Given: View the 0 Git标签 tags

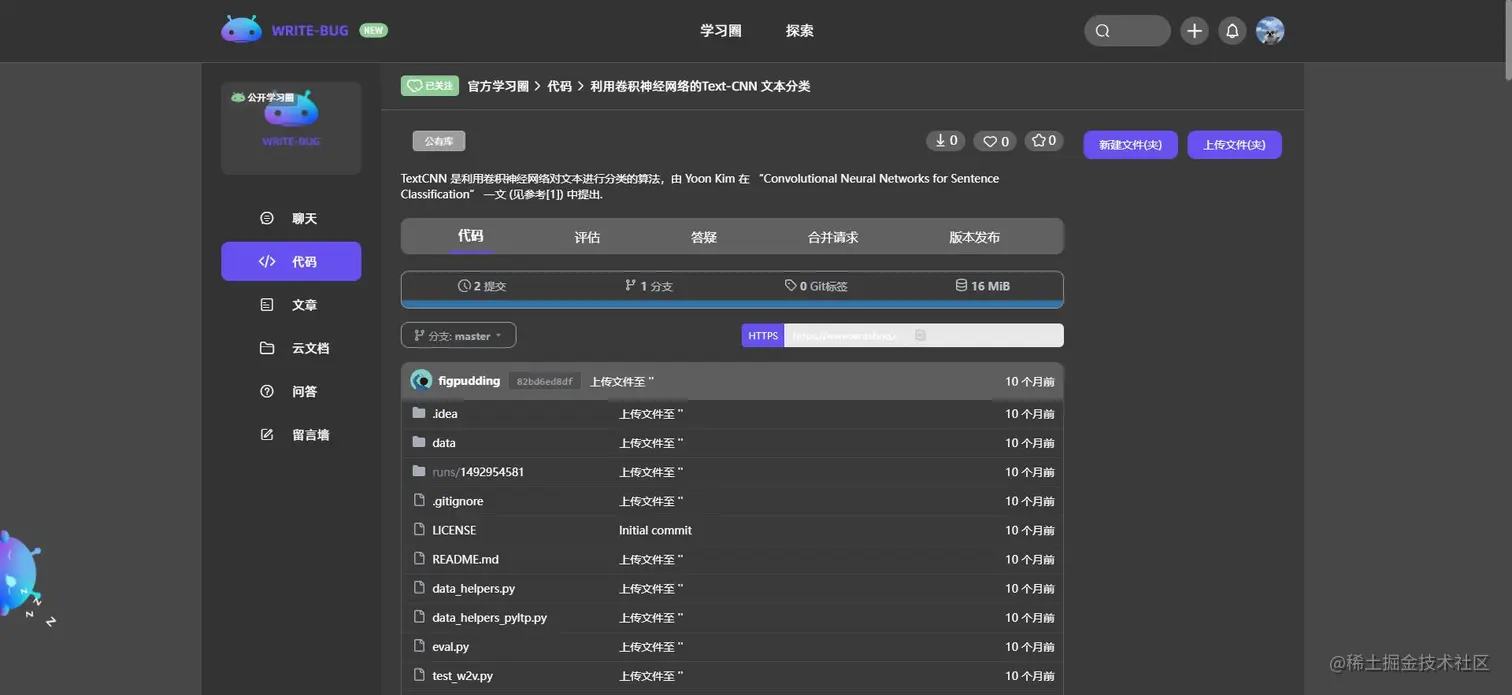Looking at the screenshot, I should tap(816, 286).
